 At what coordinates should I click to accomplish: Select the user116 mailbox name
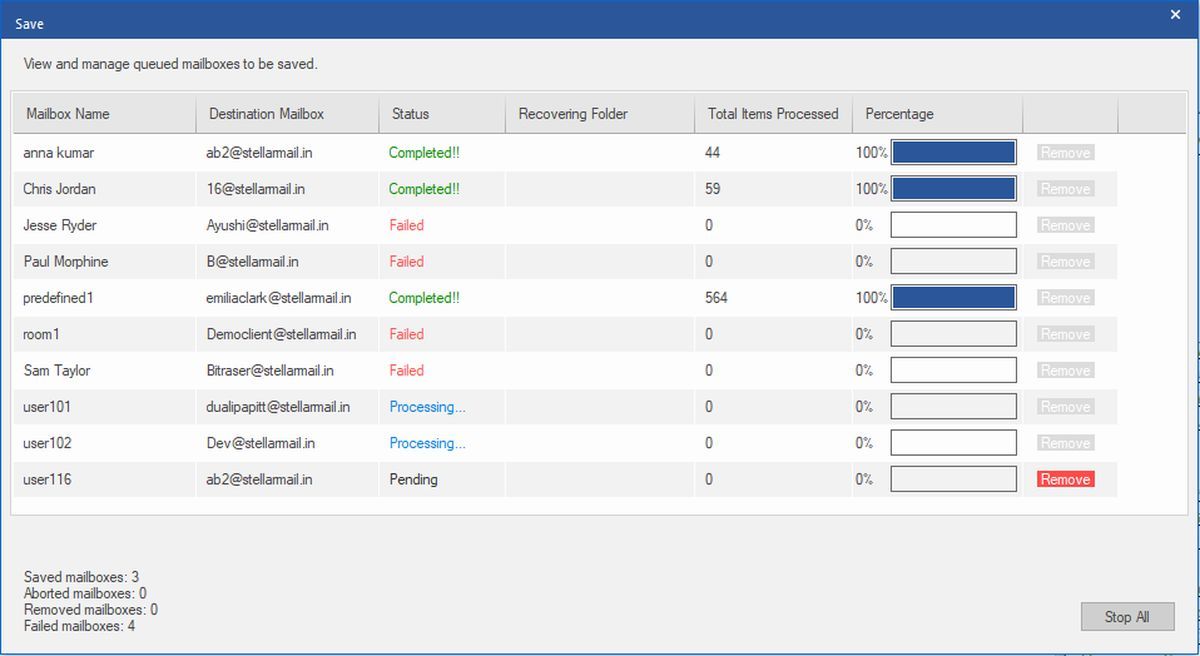[47, 479]
